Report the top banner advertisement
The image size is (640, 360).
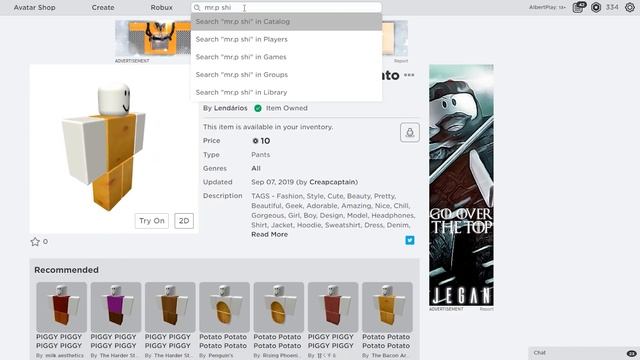(401, 61)
